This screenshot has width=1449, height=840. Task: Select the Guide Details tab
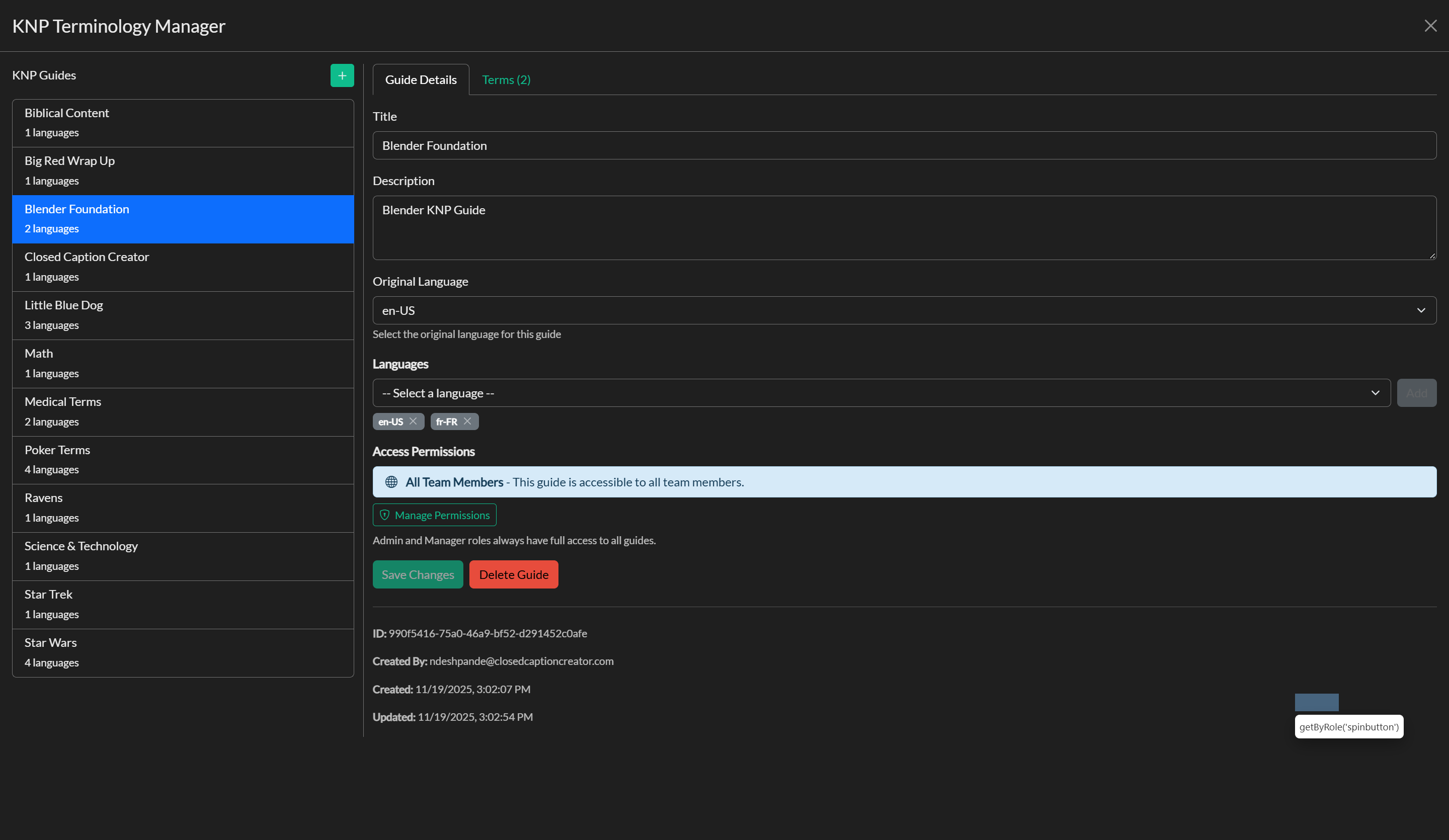tap(421, 80)
